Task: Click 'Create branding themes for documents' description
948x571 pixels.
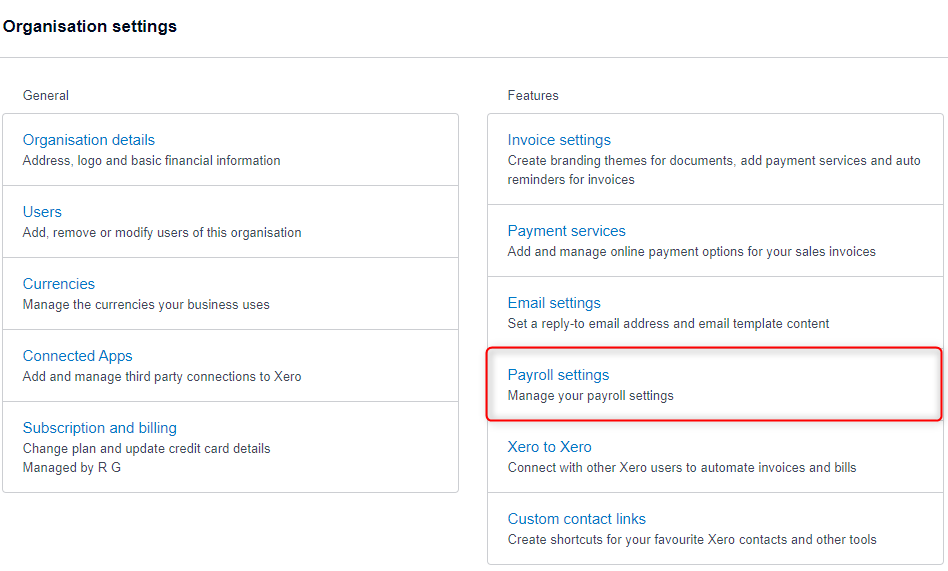Action: (x=714, y=170)
